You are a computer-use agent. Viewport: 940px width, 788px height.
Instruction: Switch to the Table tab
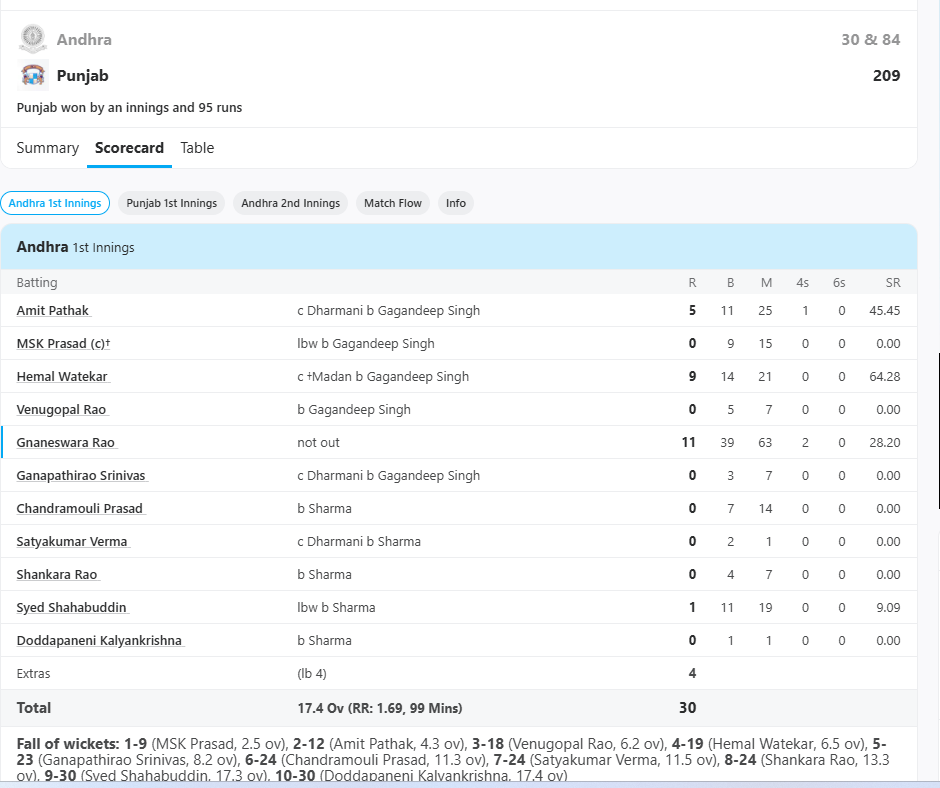[197, 148]
